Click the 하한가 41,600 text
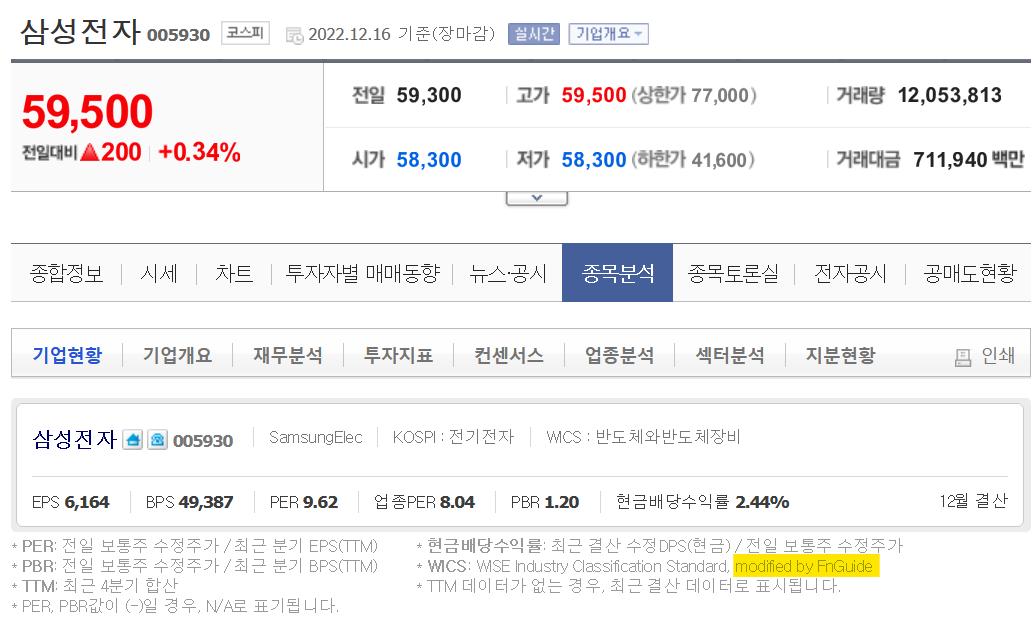This screenshot has width=1031, height=629. pos(693,160)
